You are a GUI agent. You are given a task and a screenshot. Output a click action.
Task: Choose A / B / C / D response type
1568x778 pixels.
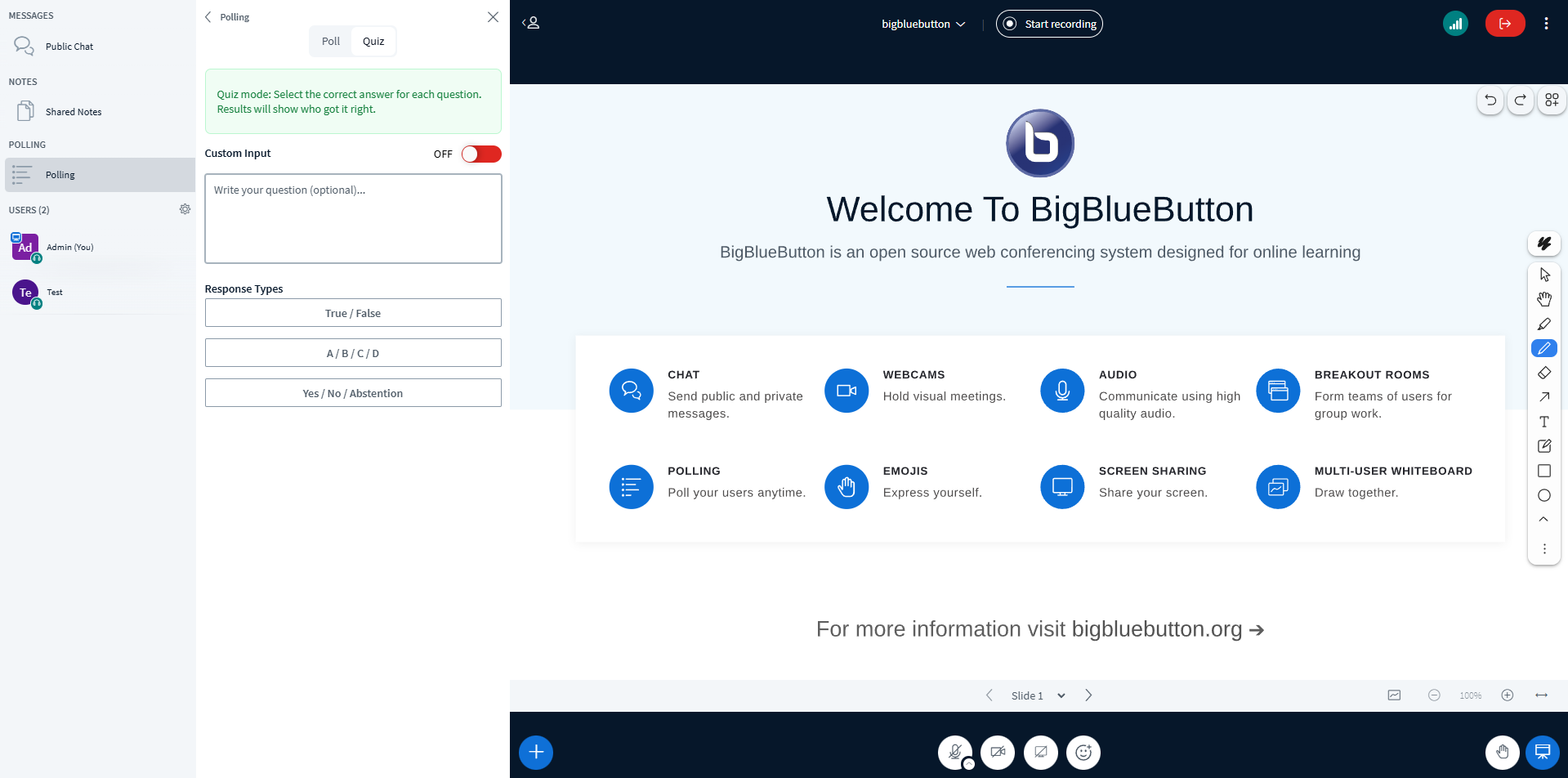point(353,353)
